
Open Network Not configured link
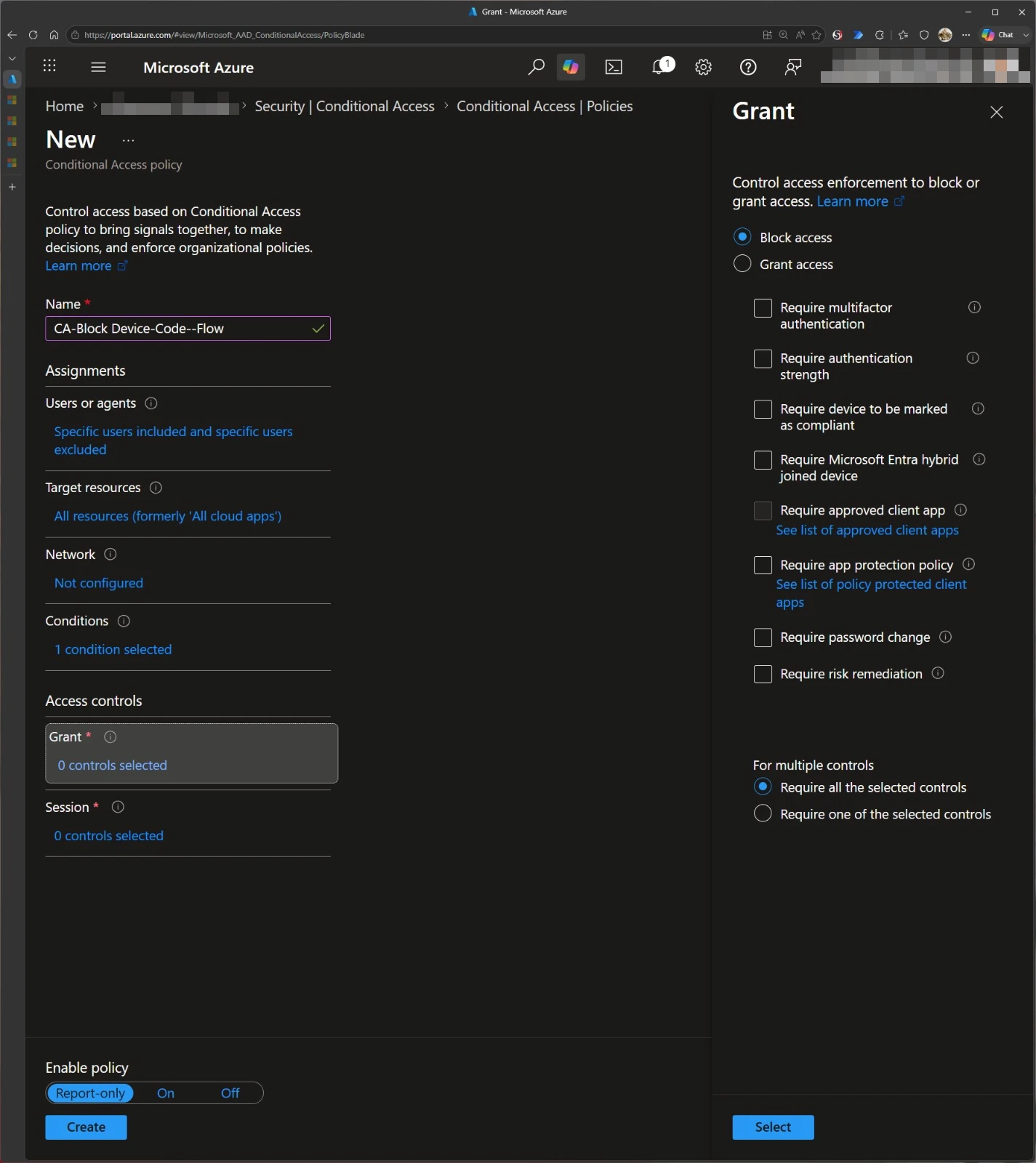pyautogui.click(x=99, y=583)
